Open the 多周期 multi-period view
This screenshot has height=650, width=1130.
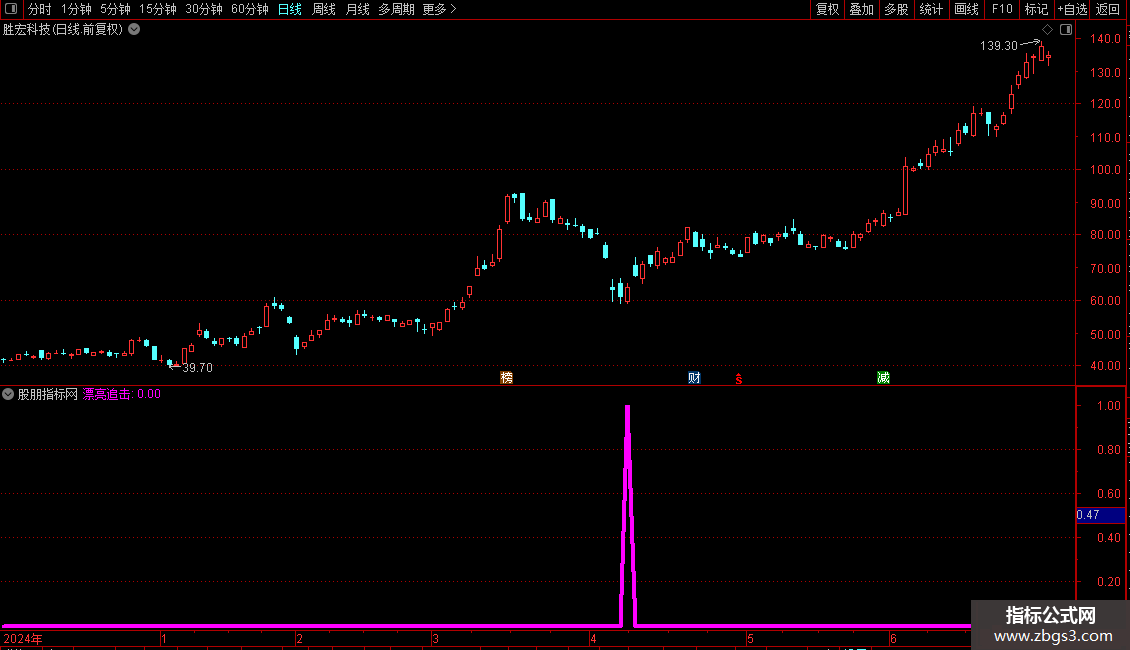[x=396, y=9]
